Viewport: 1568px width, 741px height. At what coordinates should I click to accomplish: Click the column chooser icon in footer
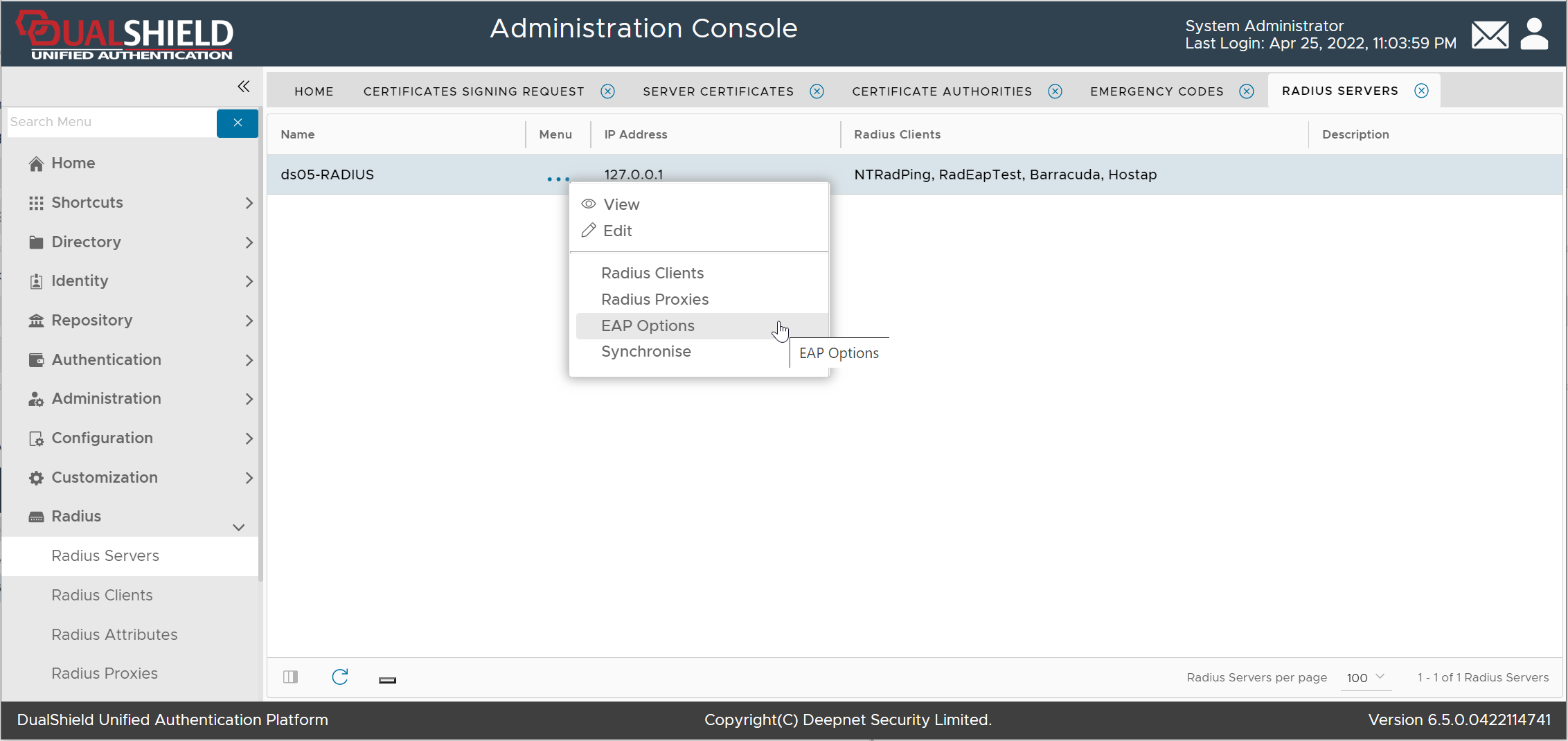click(x=291, y=677)
